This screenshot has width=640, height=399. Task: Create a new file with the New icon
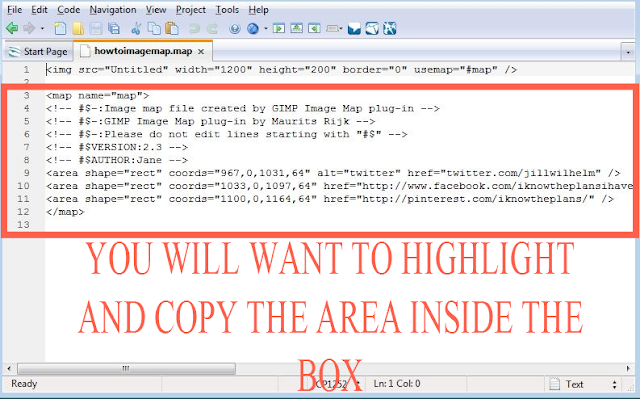(60, 29)
